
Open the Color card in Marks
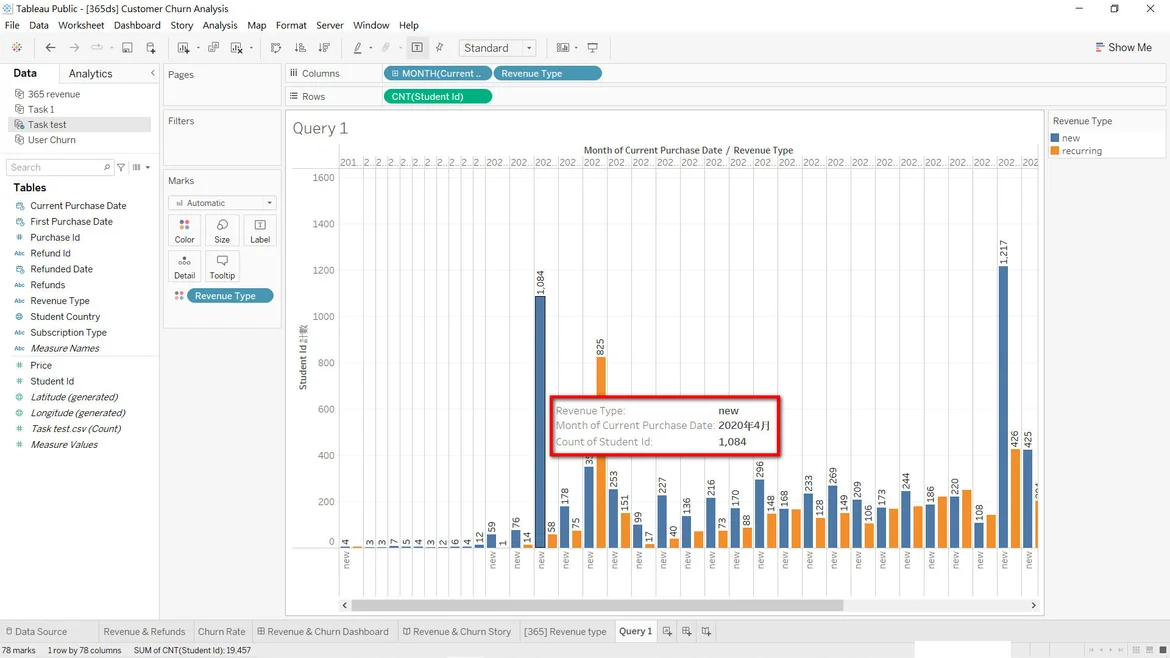coord(185,230)
